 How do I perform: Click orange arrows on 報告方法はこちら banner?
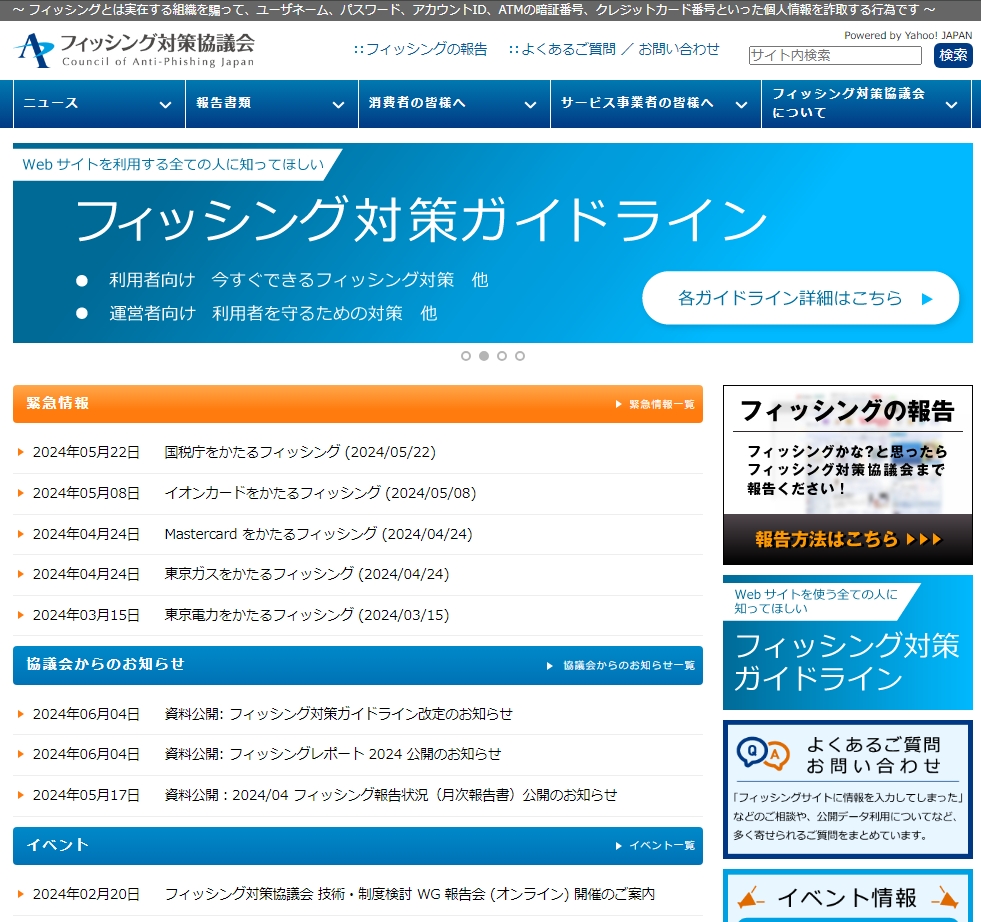[x=923, y=539]
